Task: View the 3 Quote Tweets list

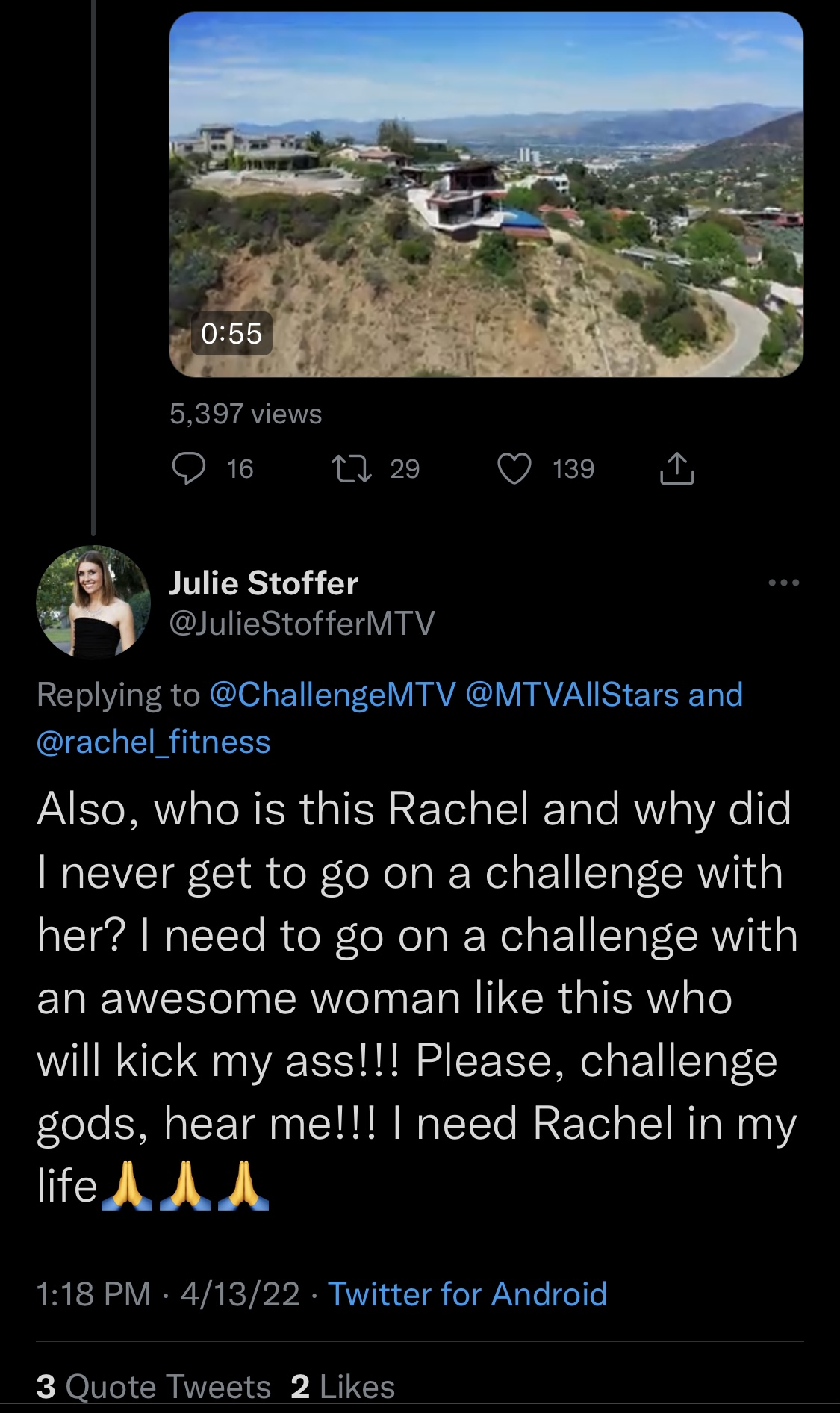Action: pyautogui.click(x=153, y=1387)
